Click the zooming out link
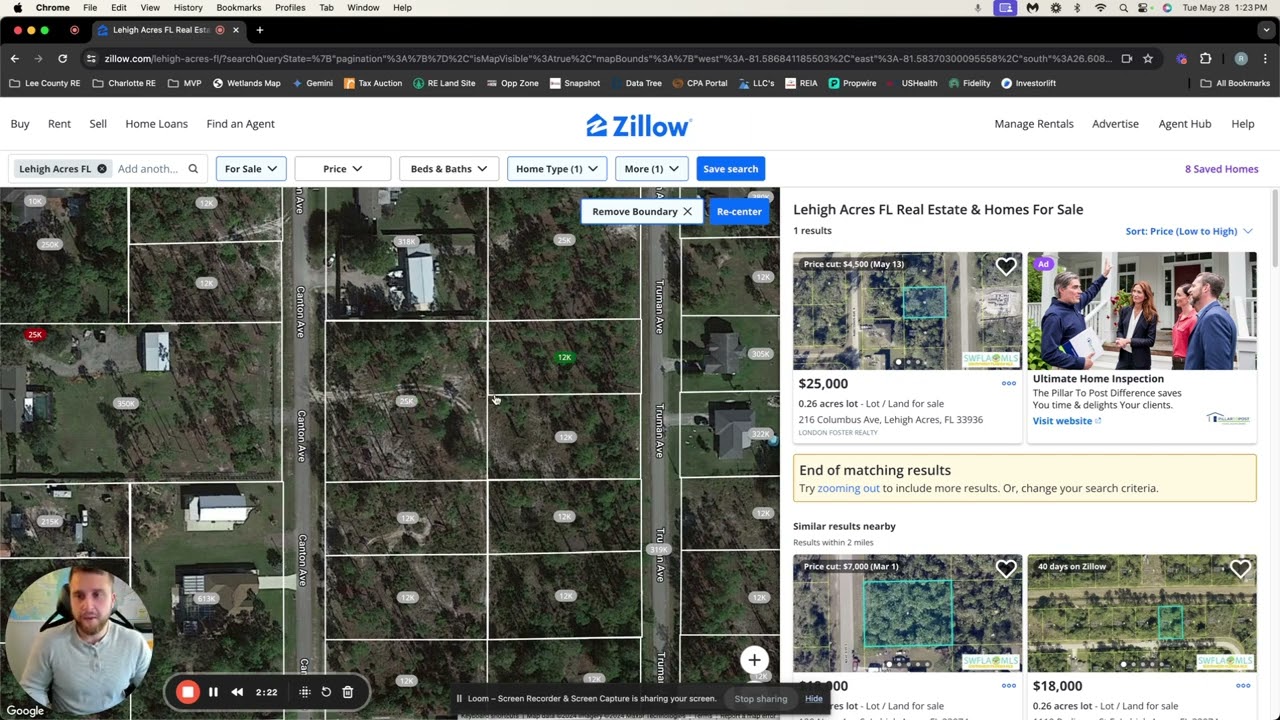 pyautogui.click(x=848, y=488)
